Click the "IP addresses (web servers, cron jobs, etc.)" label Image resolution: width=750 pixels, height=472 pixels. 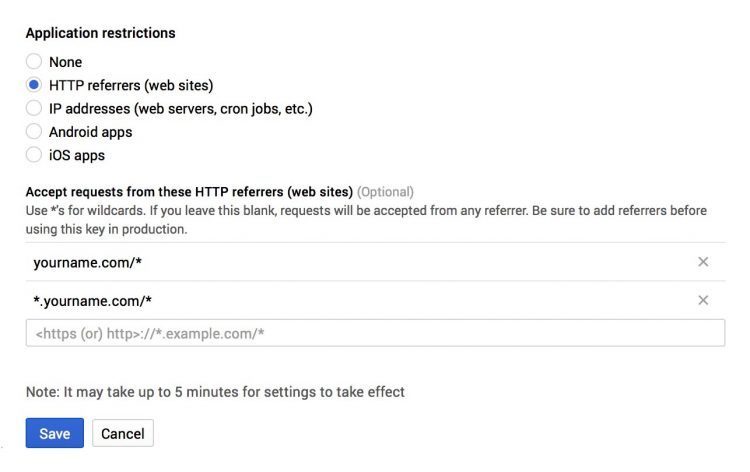click(x=188, y=108)
